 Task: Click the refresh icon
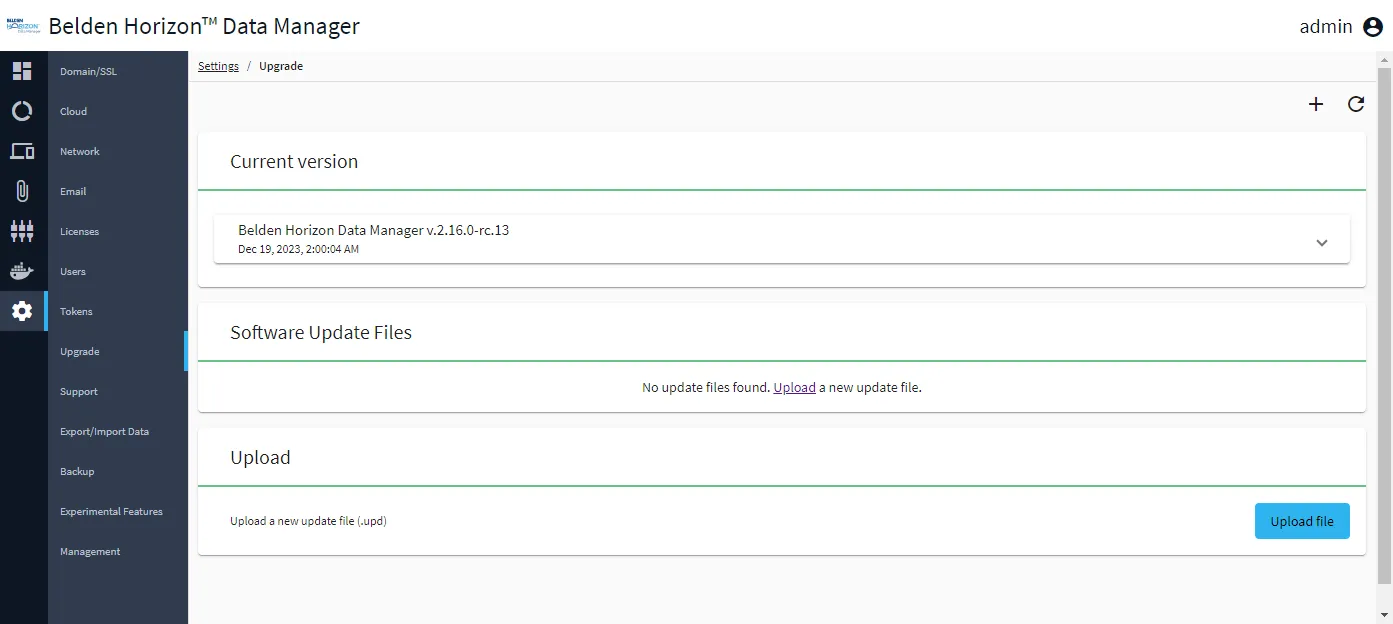tap(1356, 104)
